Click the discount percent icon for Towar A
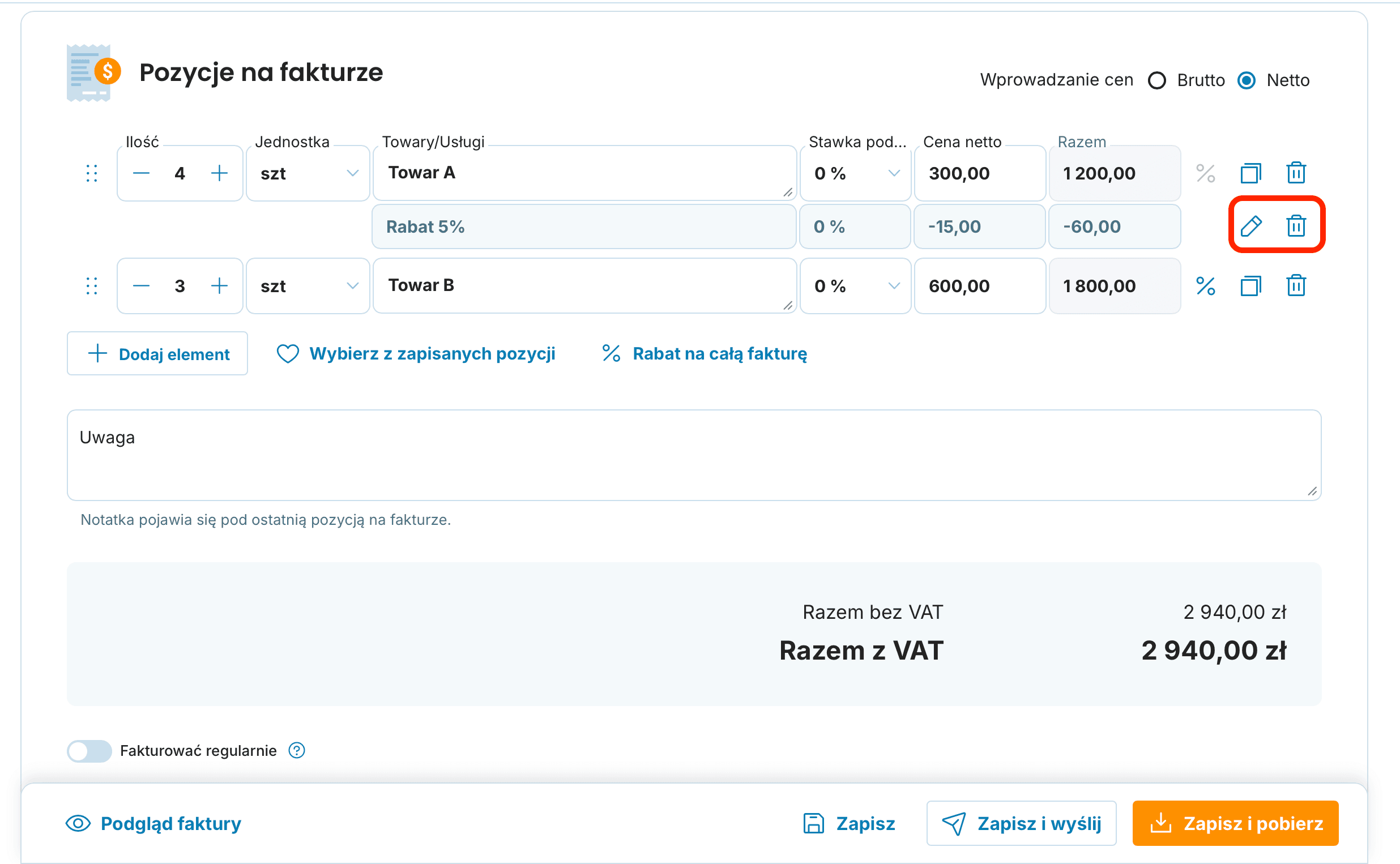The width and height of the screenshot is (1400, 864). click(1205, 173)
